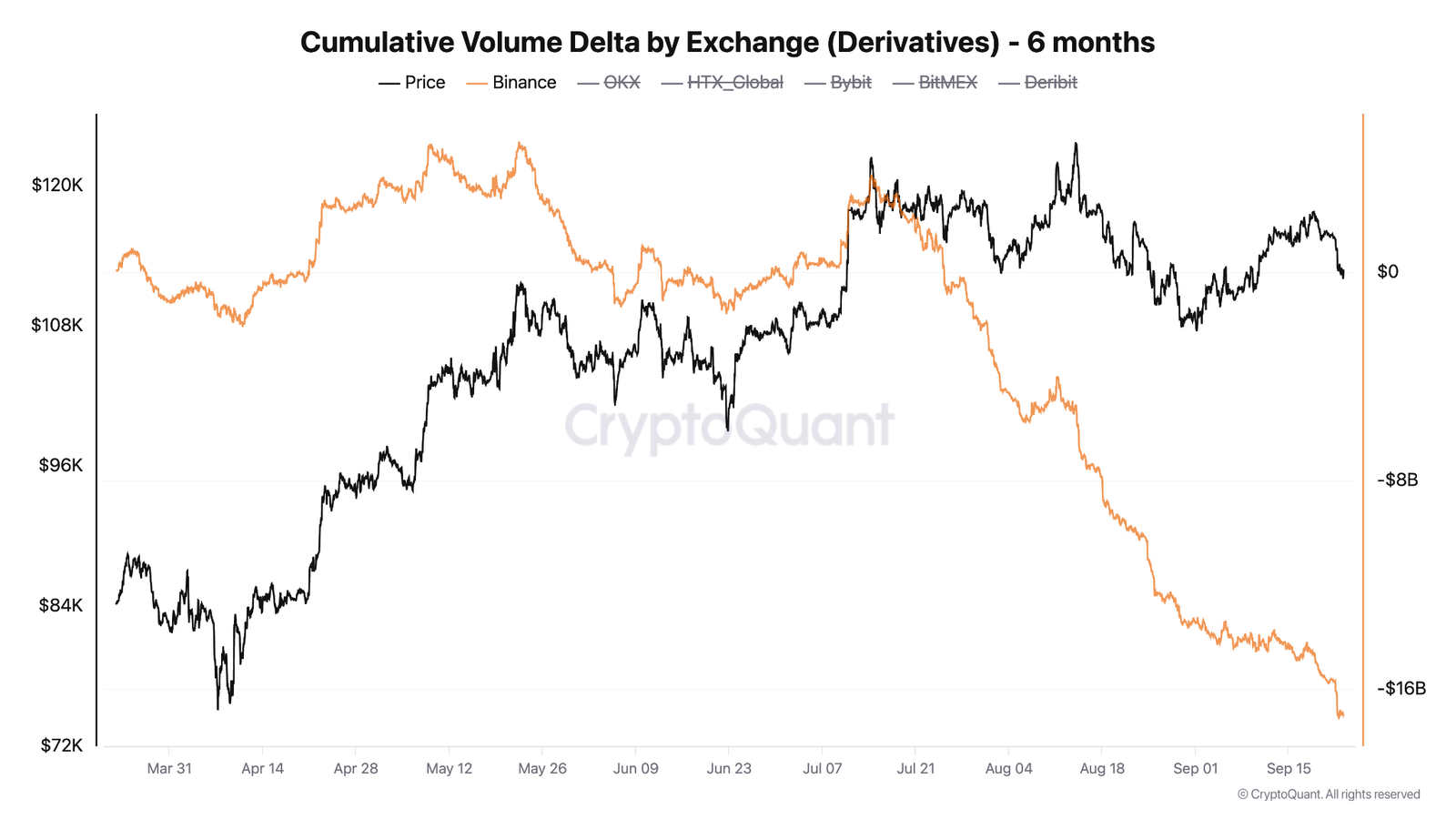The height and width of the screenshot is (819, 1456).
Task: Enable the Bybit legend entry
Action: coord(850,83)
